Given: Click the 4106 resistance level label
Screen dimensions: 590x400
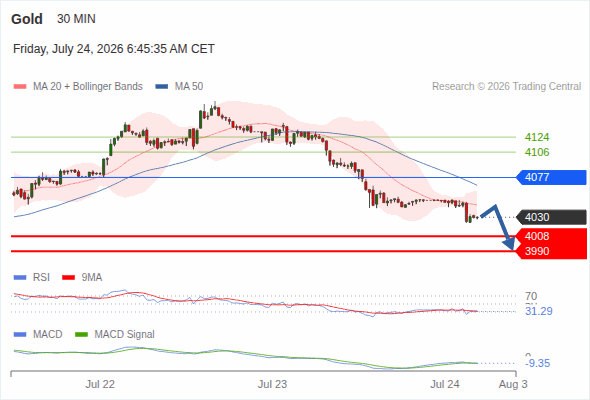Looking at the screenshot, I should click(x=537, y=152).
